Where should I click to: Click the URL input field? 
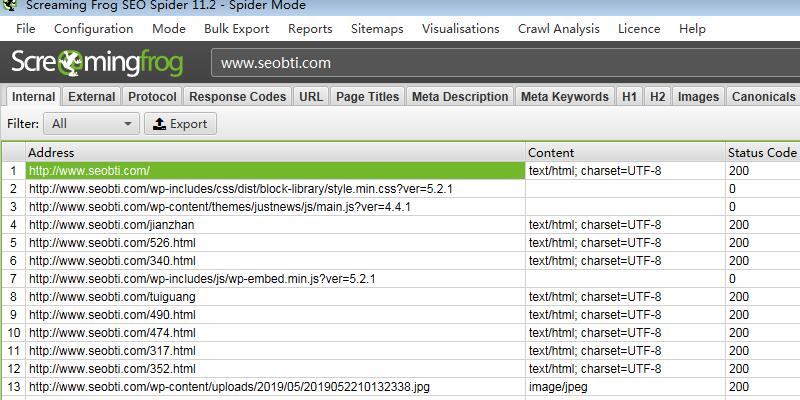pos(500,63)
